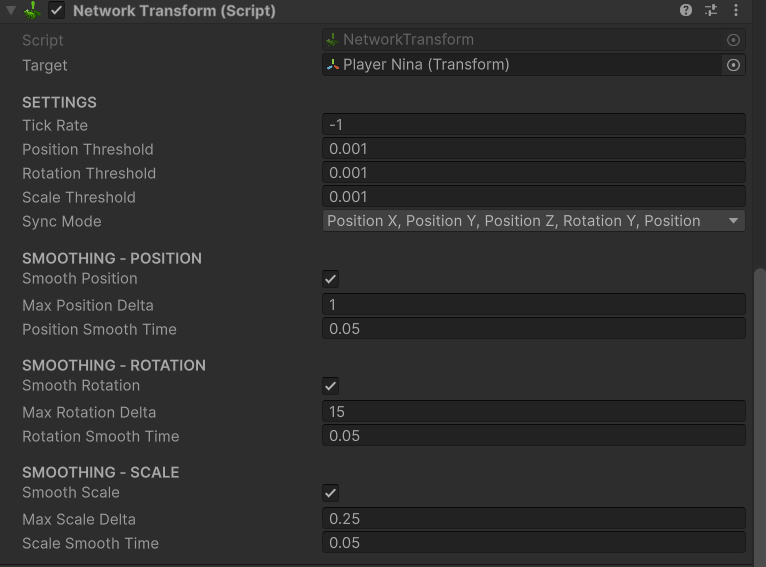The width and height of the screenshot is (766, 567).
Task: Click the Transform icon beside Player Nina
Action: (x=333, y=64)
